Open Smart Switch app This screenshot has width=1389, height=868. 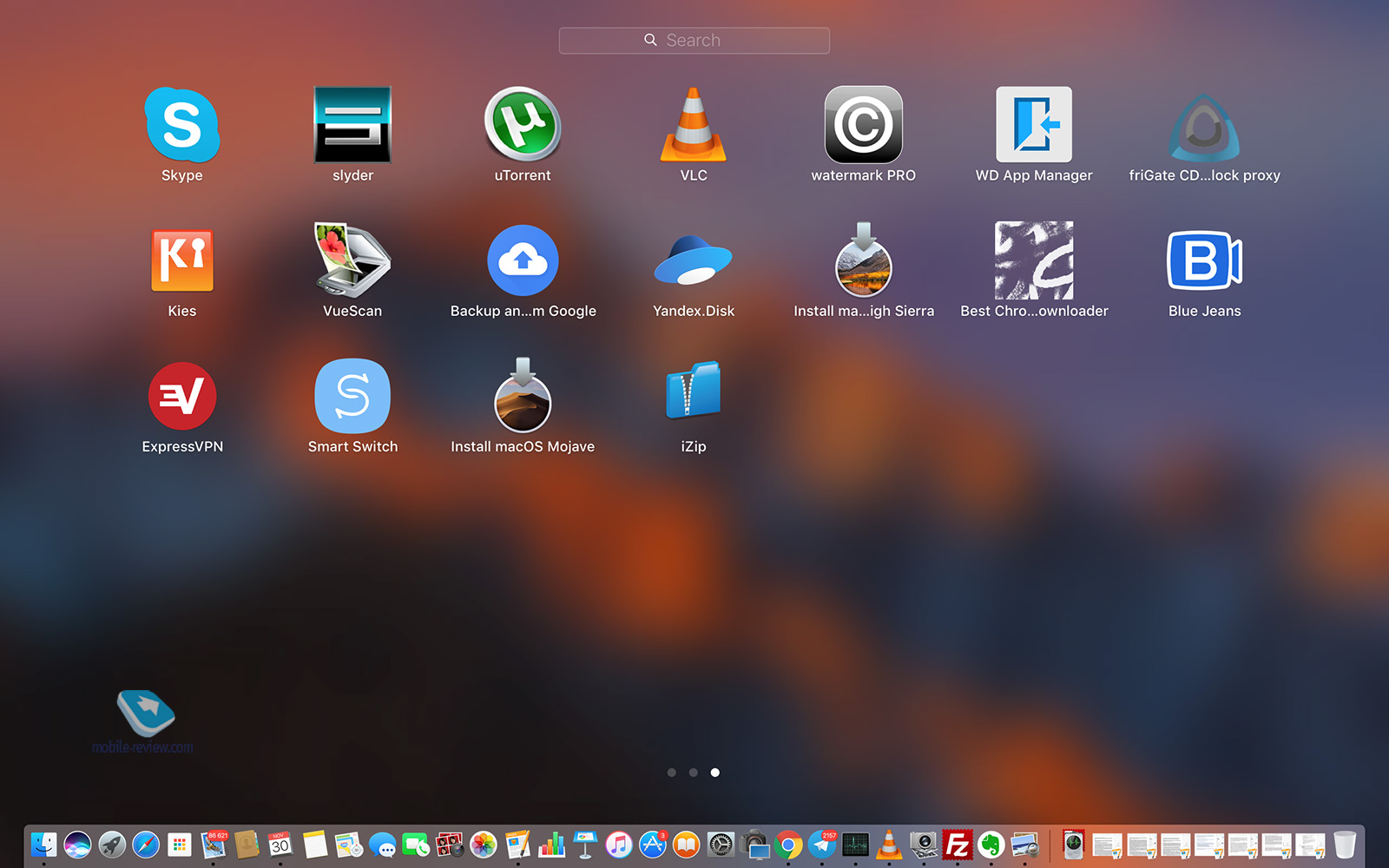[352, 396]
